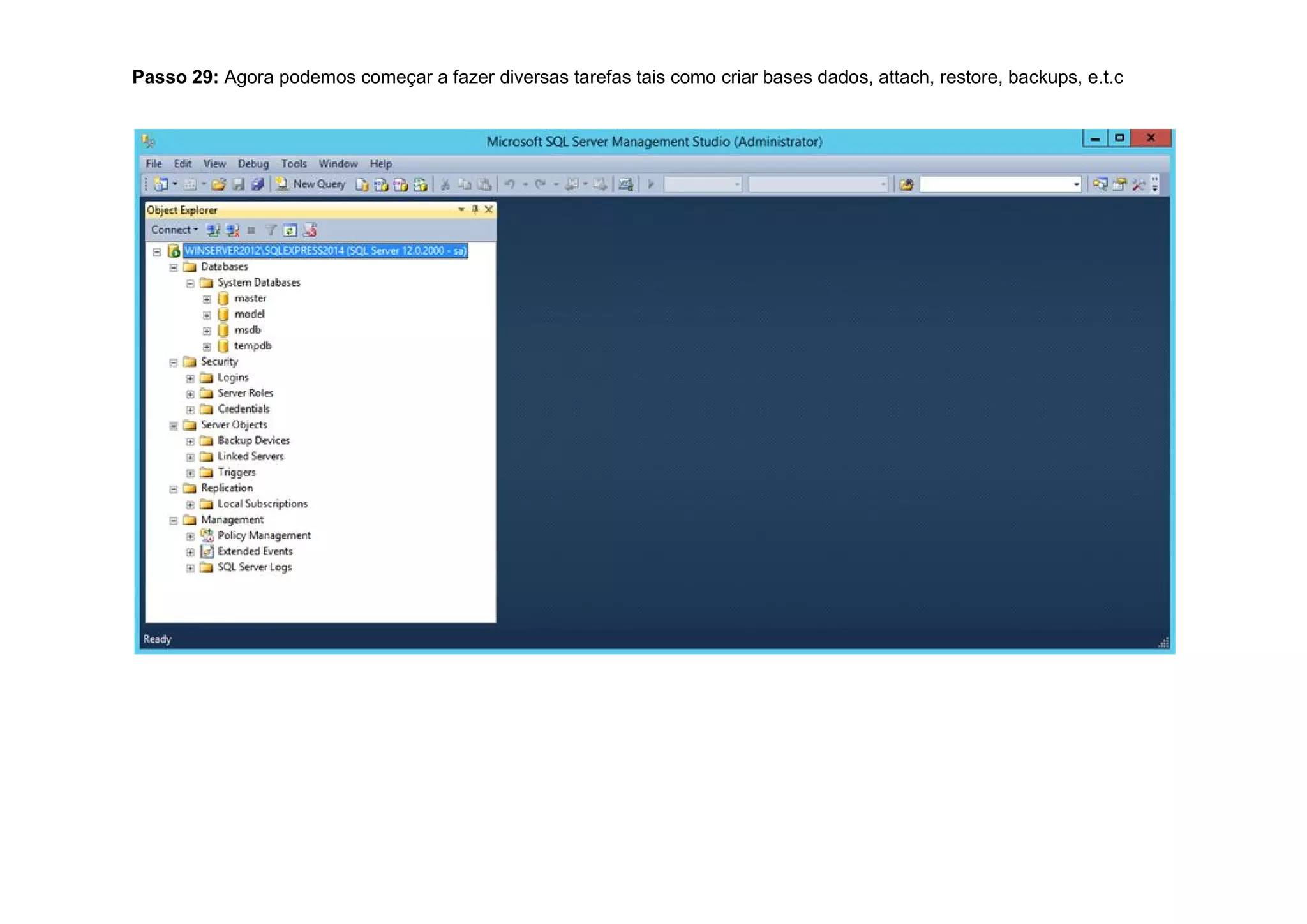
Task: Open the Debug menu
Action: (253, 164)
